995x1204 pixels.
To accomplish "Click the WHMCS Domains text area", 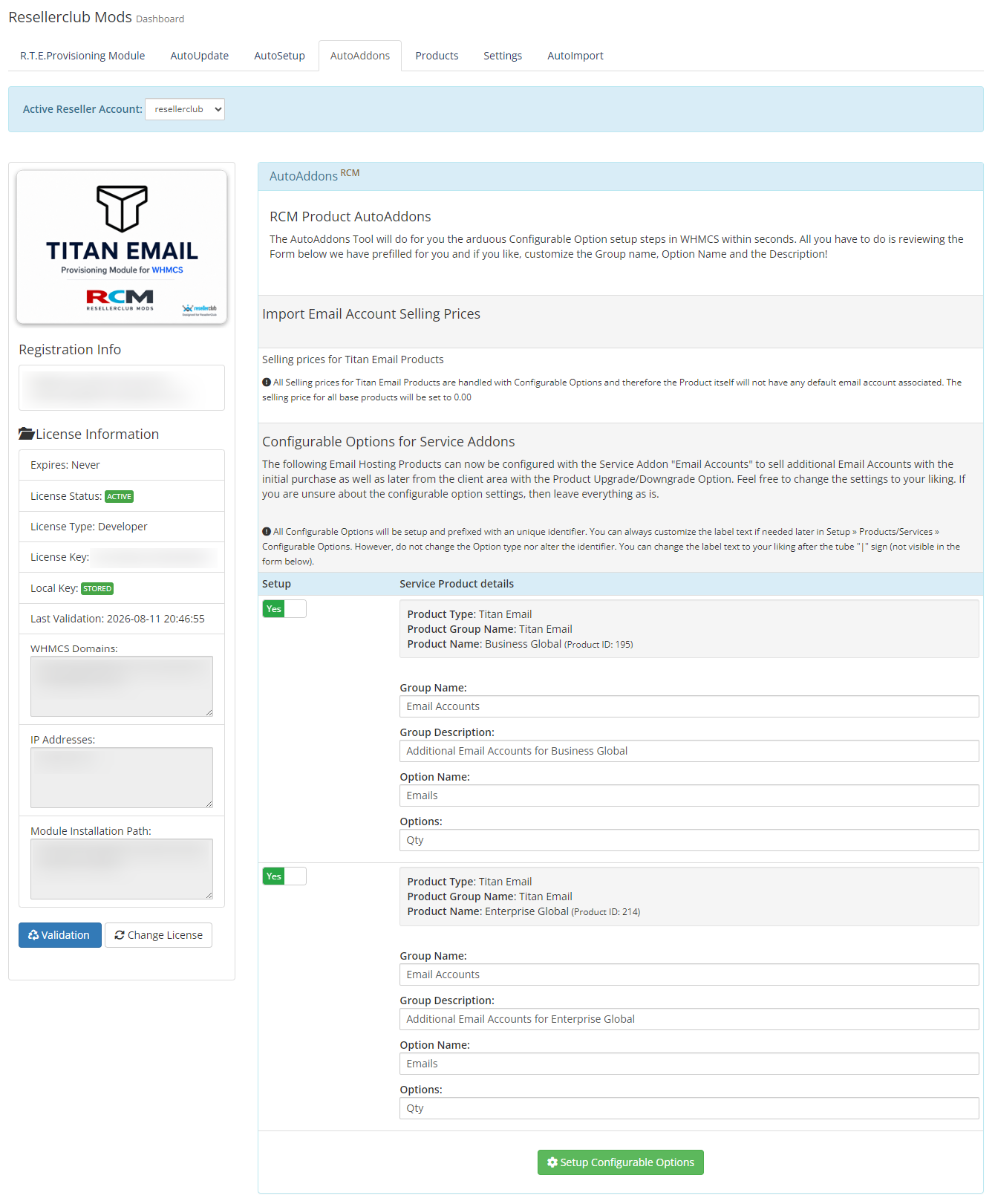I will [122, 686].
